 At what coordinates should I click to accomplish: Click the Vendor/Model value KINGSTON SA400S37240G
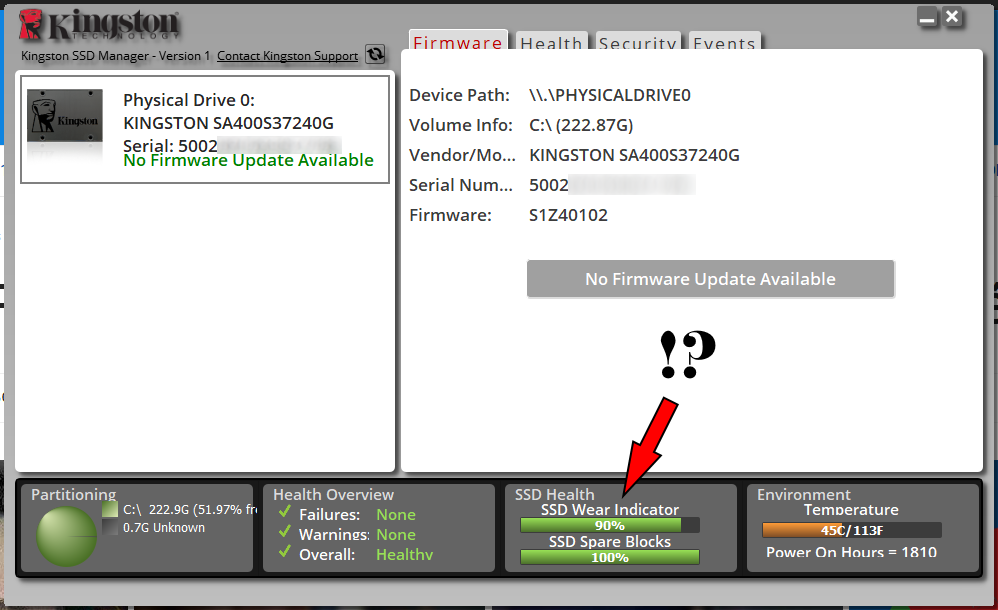[x=634, y=155]
